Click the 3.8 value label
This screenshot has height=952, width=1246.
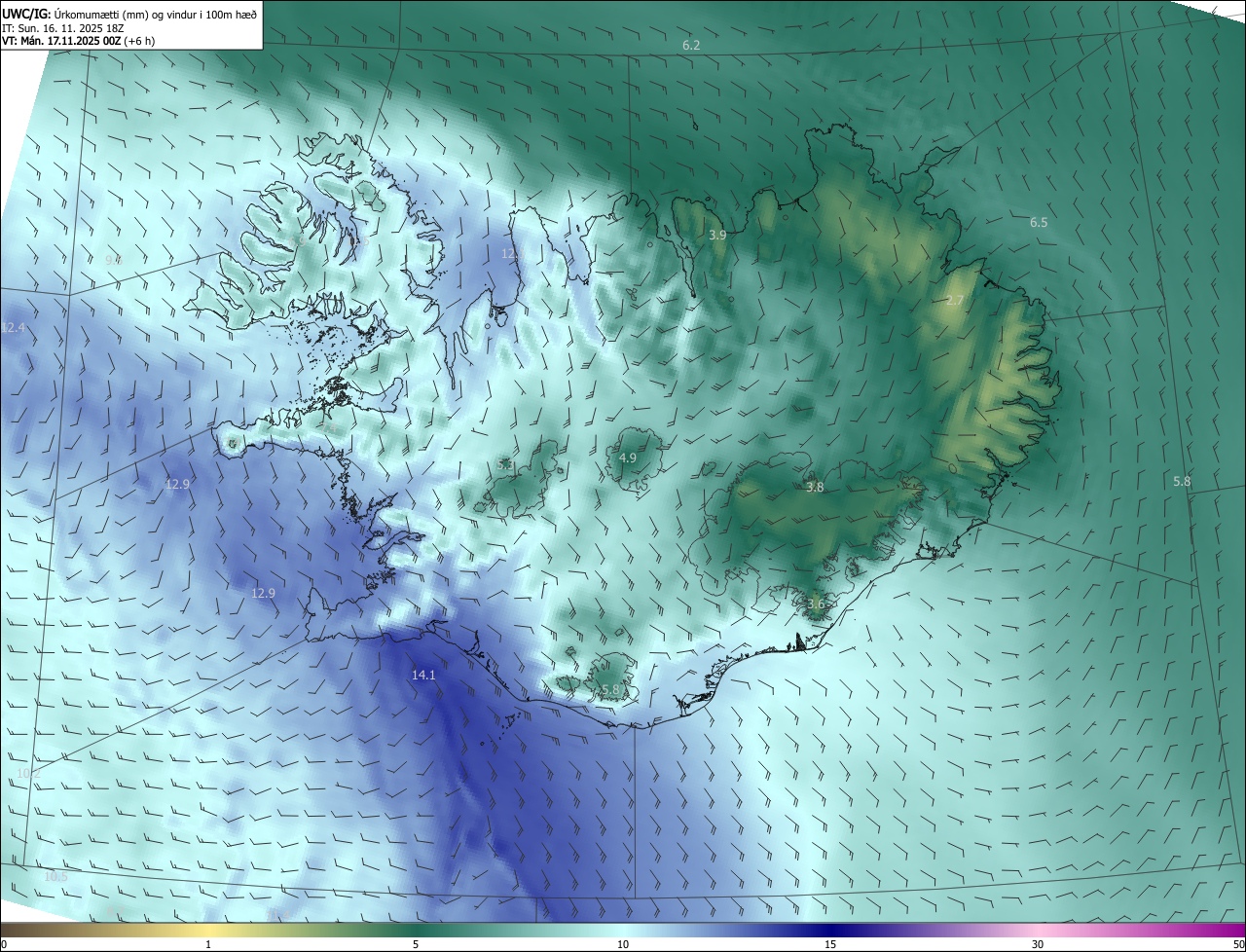[x=816, y=487]
